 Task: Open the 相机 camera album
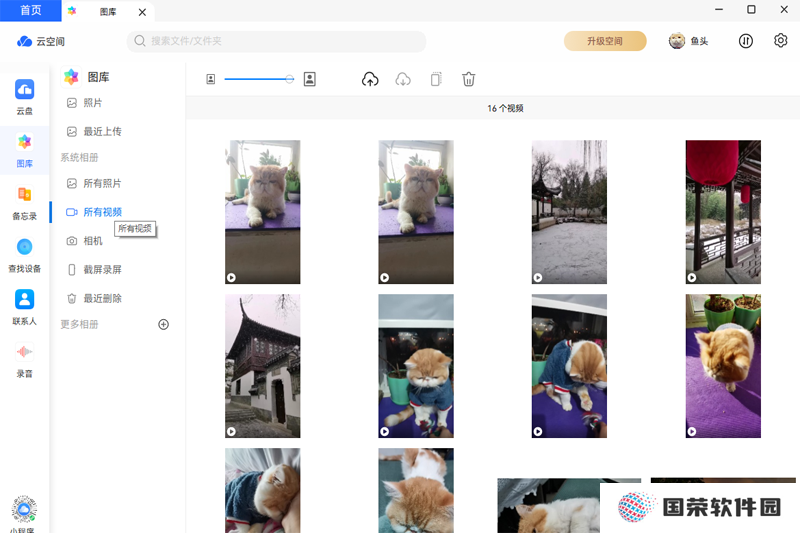(x=85, y=241)
